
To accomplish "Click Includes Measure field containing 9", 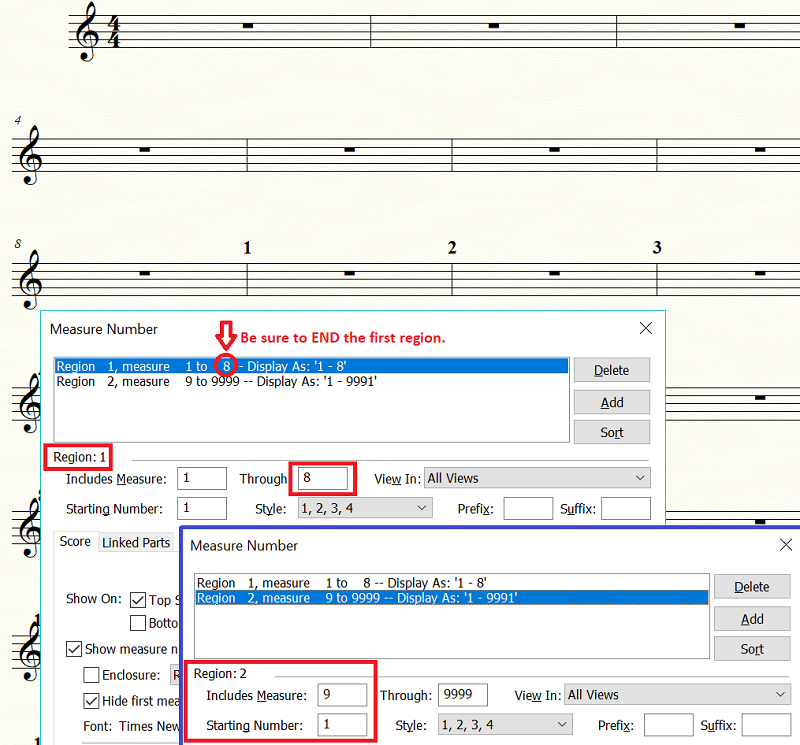I will [342, 695].
